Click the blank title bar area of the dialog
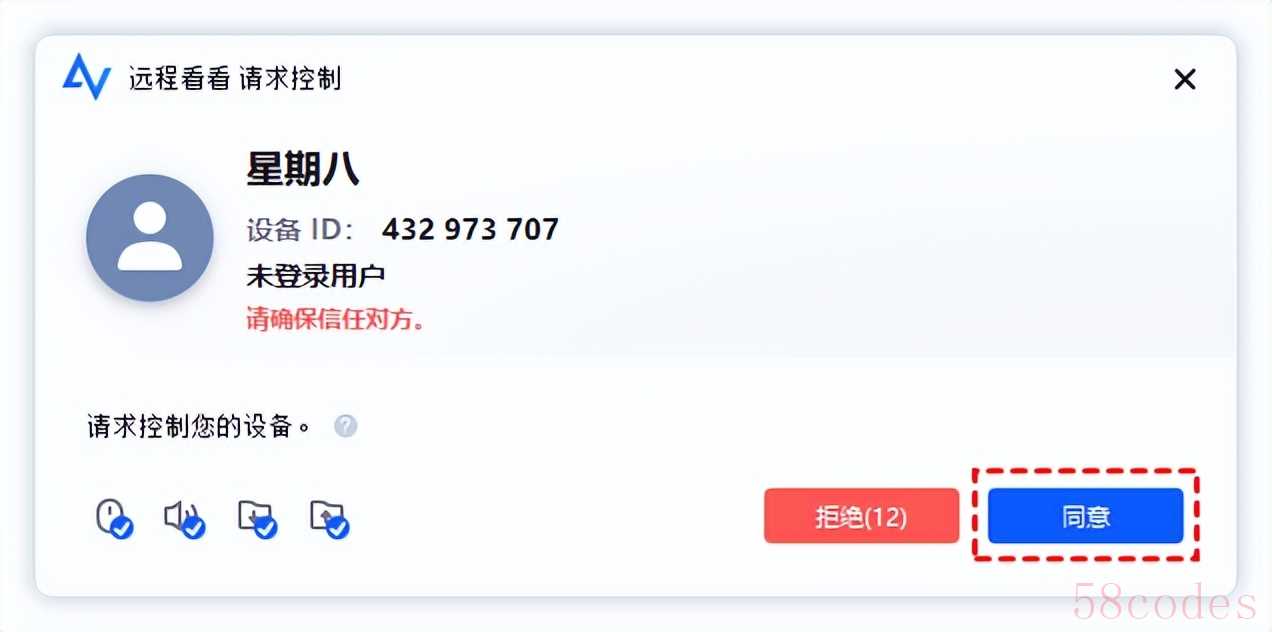The height and width of the screenshot is (632, 1272). click(750, 78)
